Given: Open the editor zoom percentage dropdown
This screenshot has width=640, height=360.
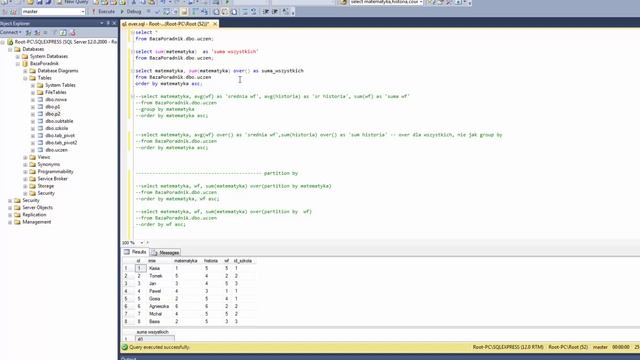Looking at the screenshot, I should [x=142, y=242].
